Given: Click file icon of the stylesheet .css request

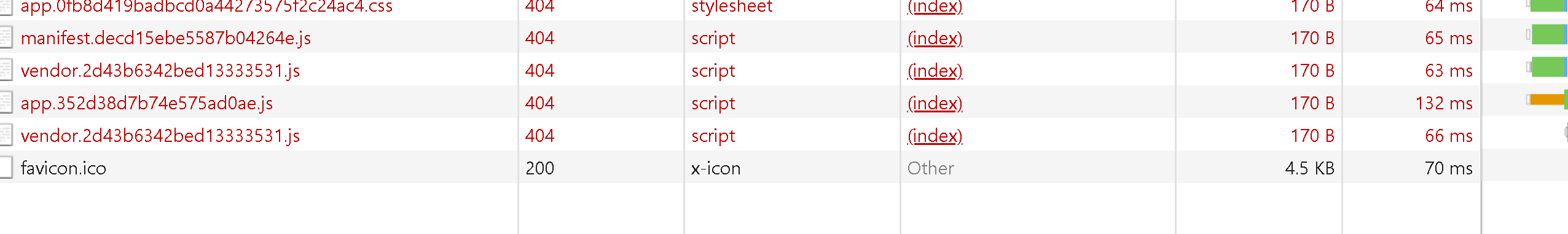Looking at the screenshot, I should (x=6, y=6).
